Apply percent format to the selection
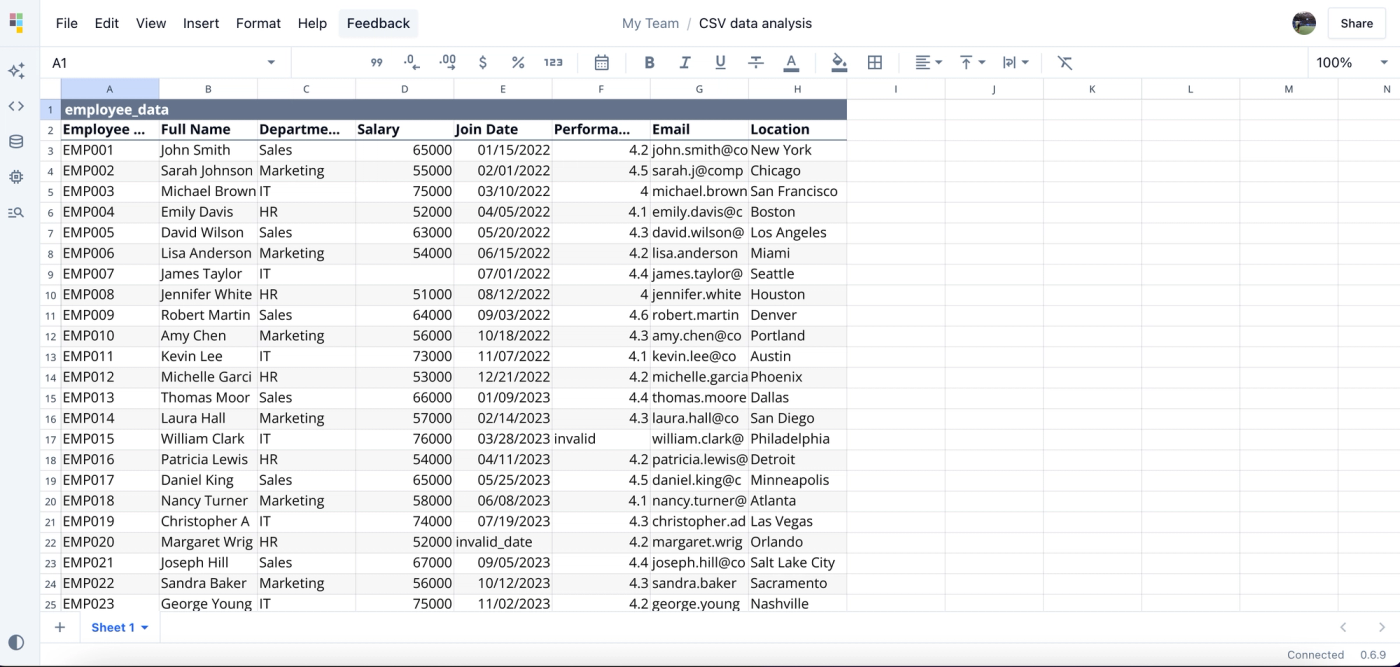The width and height of the screenshot is (1400, 667). [518, 62]
